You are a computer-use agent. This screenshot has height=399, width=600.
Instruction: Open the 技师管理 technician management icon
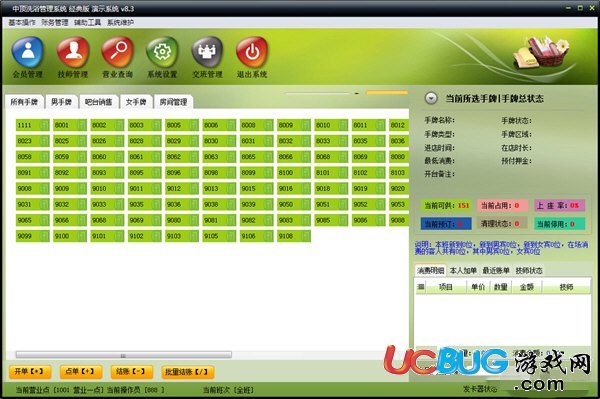click(73, 53)
